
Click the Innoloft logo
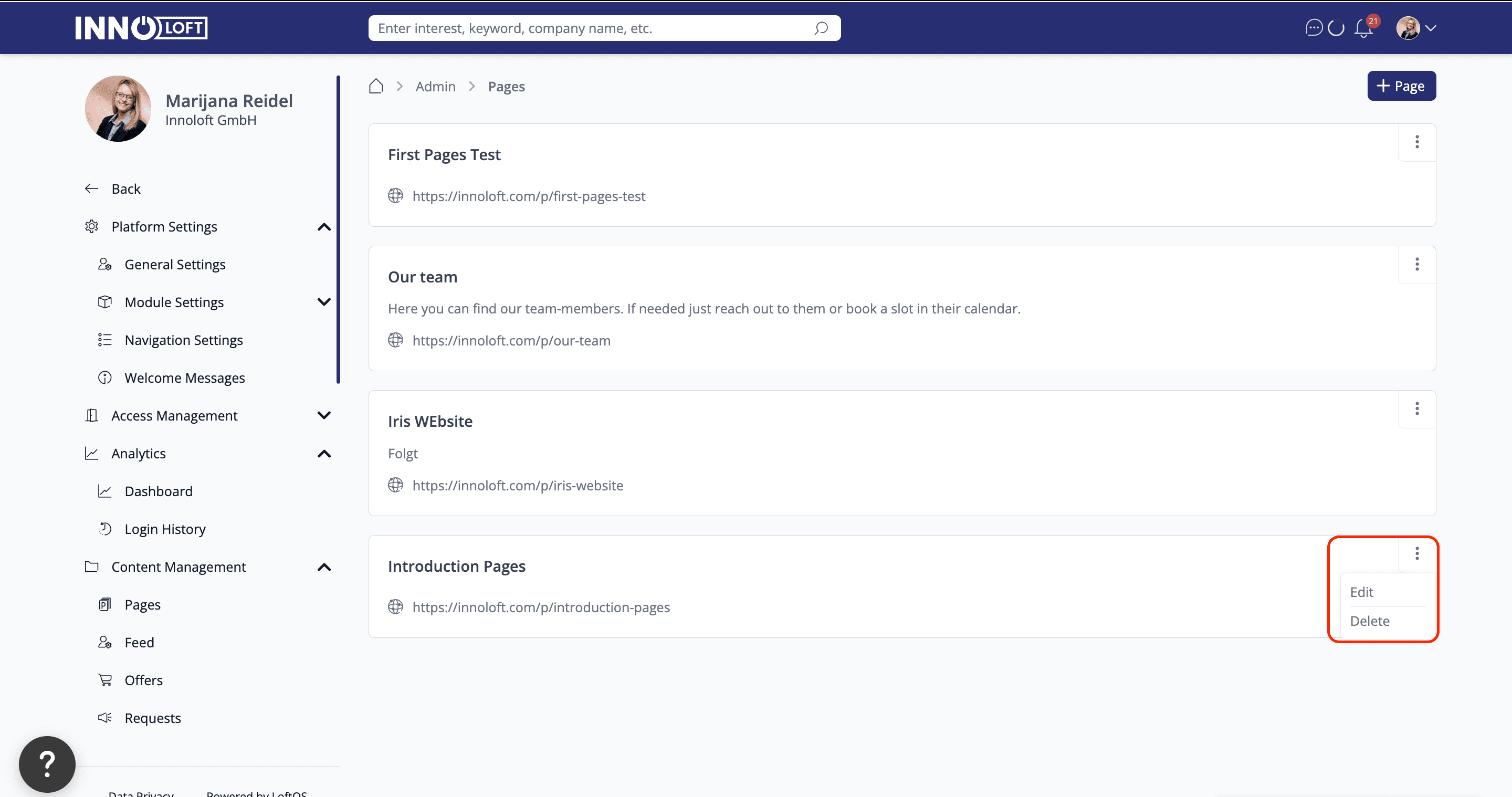pyautogui.click(x=141, y=28)
